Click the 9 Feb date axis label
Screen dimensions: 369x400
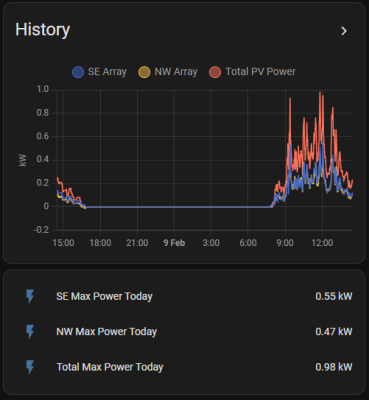coord(174,243)
